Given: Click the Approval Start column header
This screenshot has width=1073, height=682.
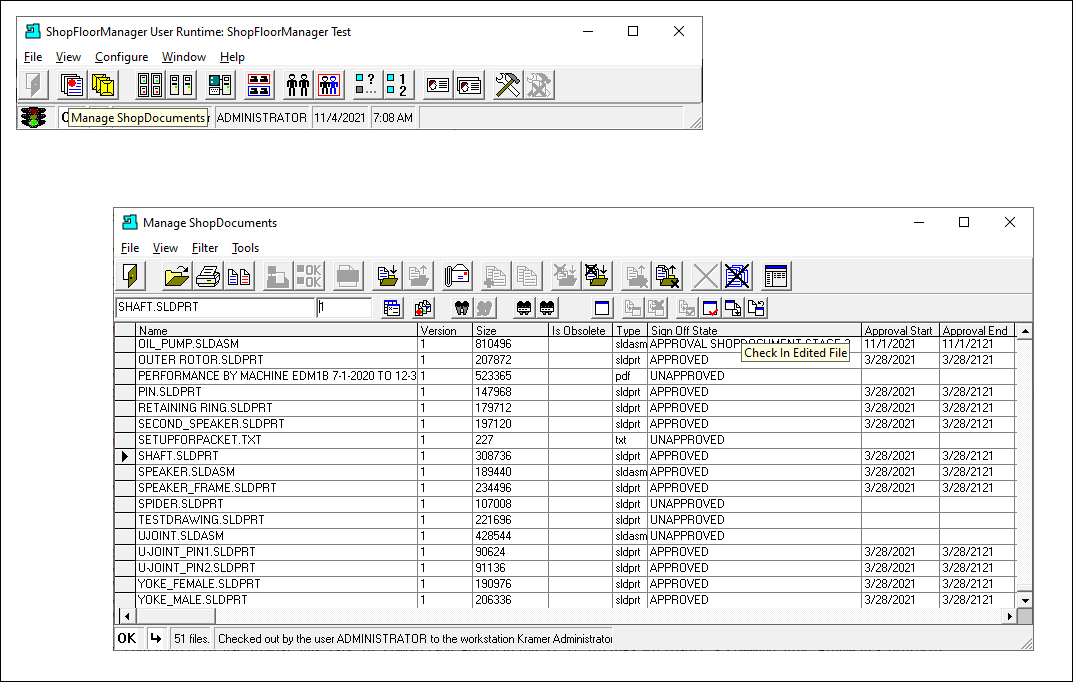Looking at the screenshot, I should coord(900,330).
